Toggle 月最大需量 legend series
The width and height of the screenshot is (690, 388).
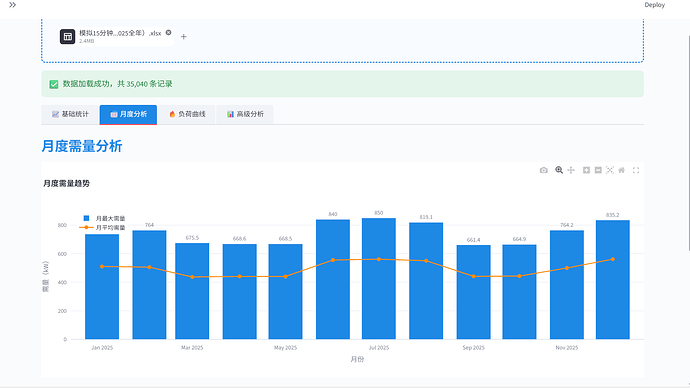[x=104, y=218]
